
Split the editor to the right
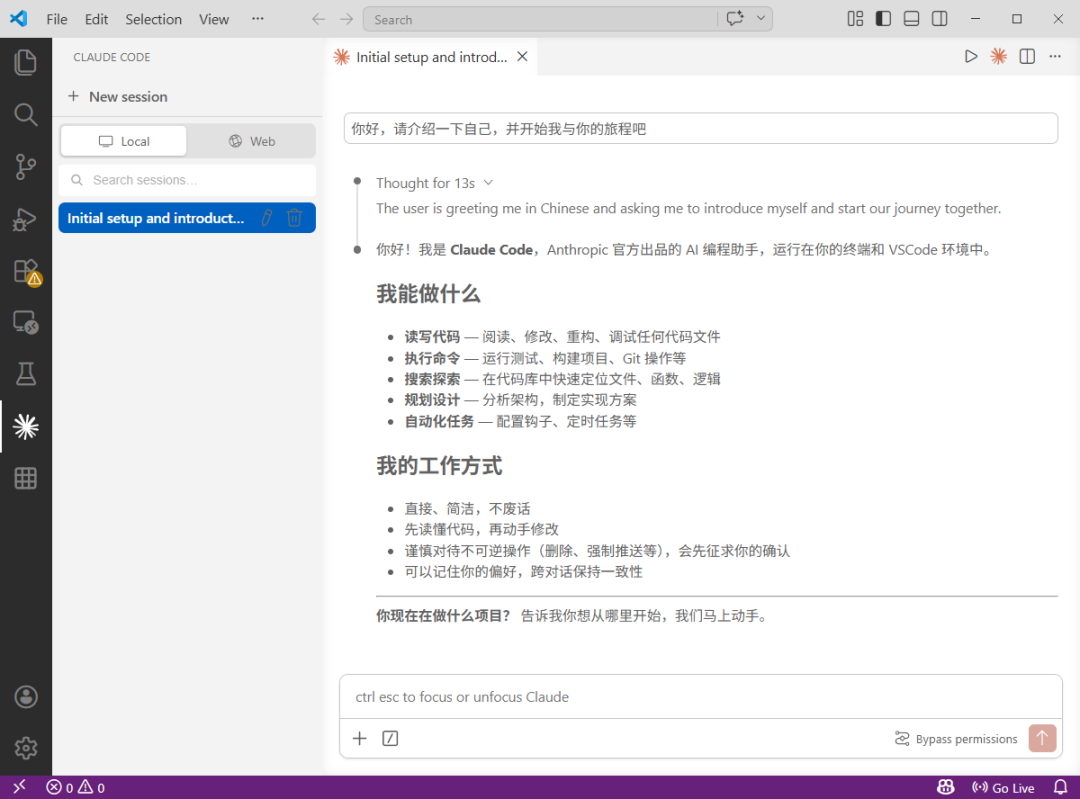1027,56
